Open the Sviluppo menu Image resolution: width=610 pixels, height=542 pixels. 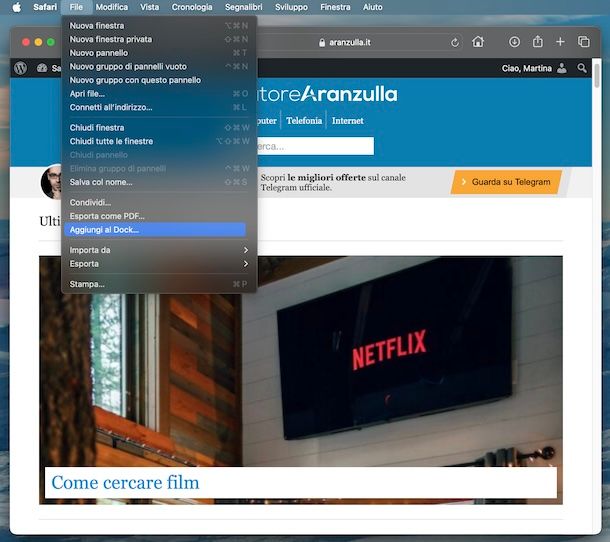[x=291, y=7]
